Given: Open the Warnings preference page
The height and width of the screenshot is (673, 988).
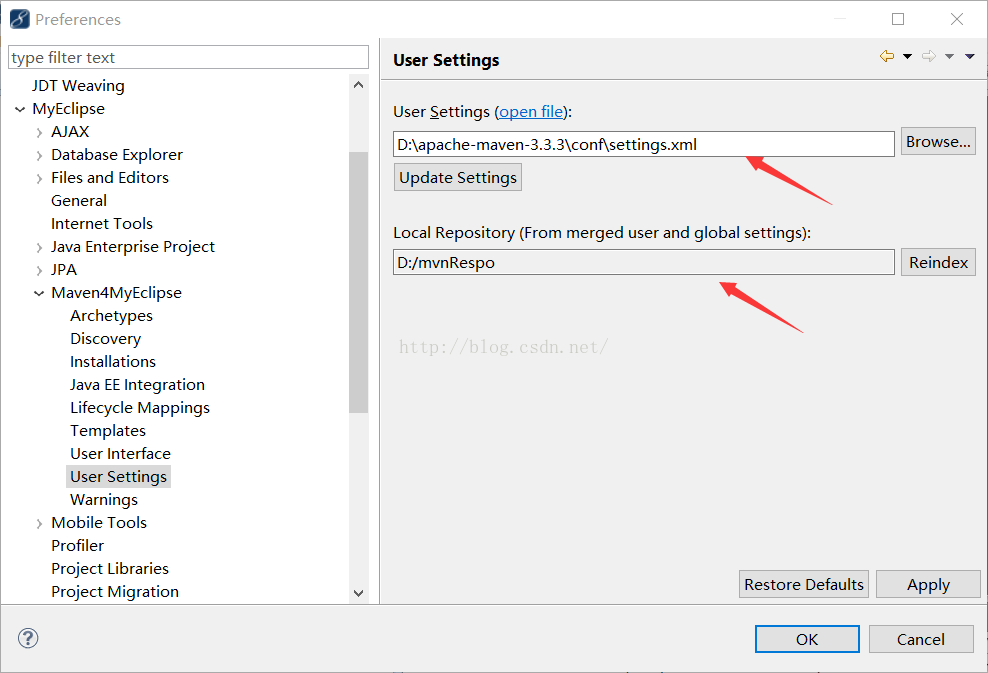Looking at the screenshot, I should 104,500.
